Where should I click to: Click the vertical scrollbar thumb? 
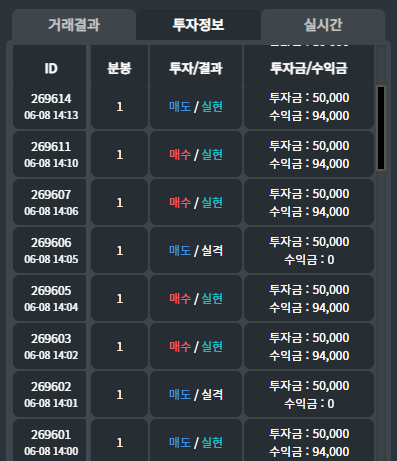point(381,128)
